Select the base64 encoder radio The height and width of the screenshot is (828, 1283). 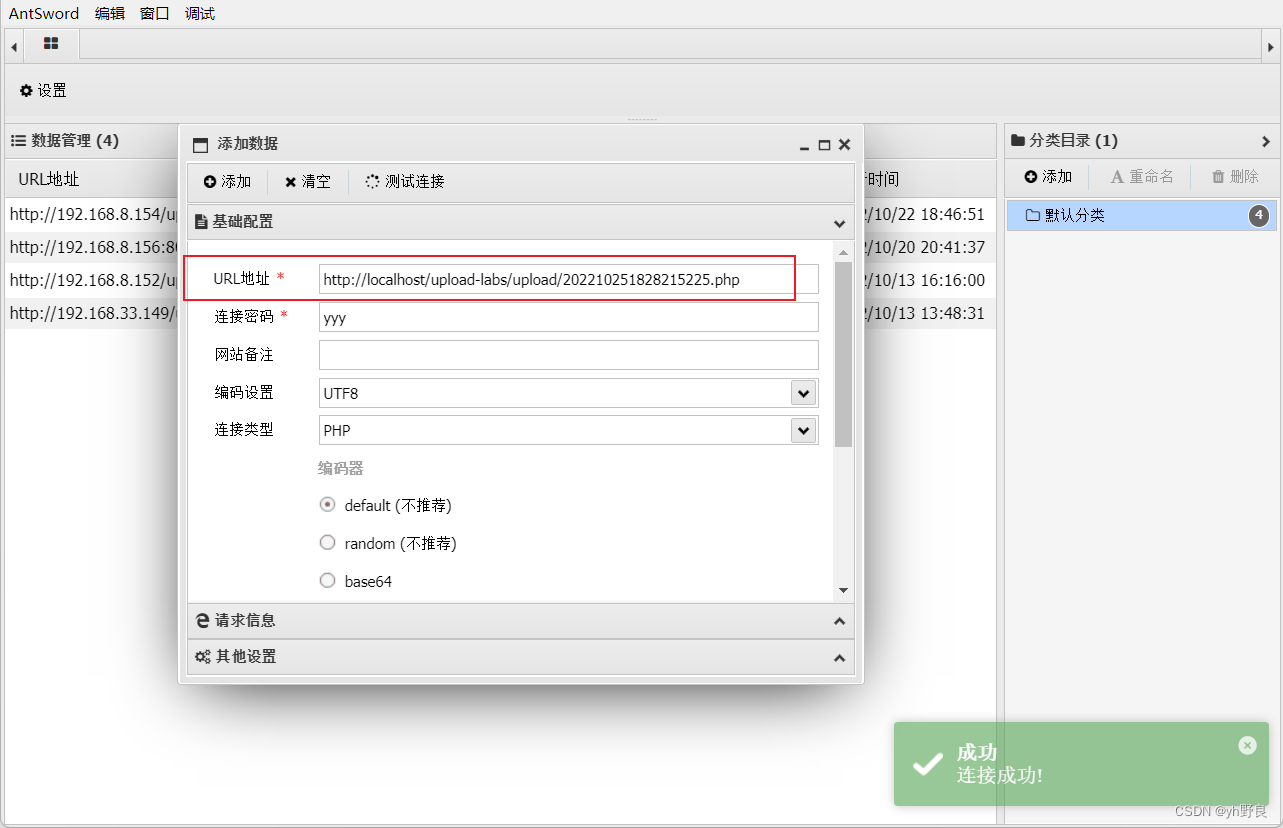(327, 580)
